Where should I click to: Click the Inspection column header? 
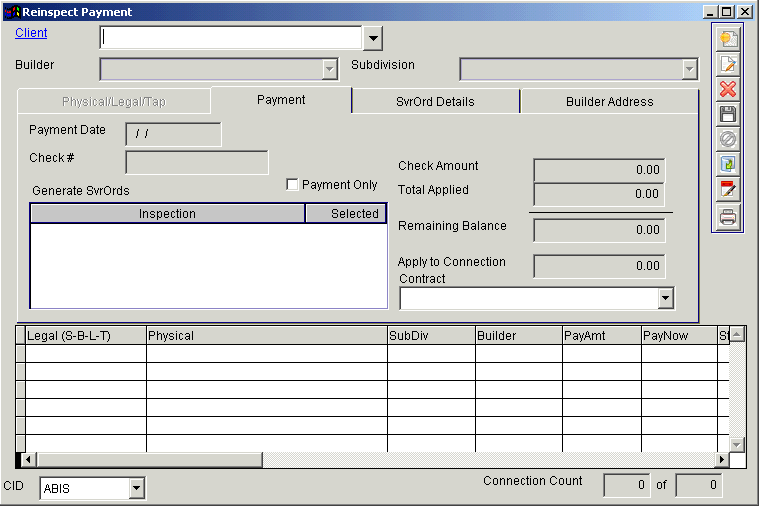coord(167,214)
